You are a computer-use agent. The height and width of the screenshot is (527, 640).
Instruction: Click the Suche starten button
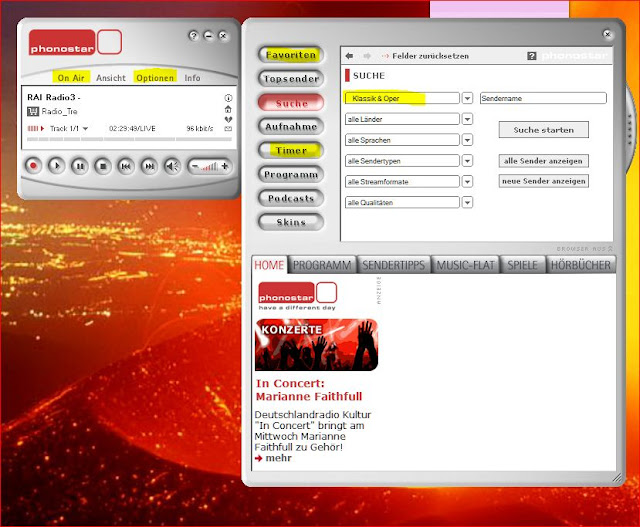point(543,130)
